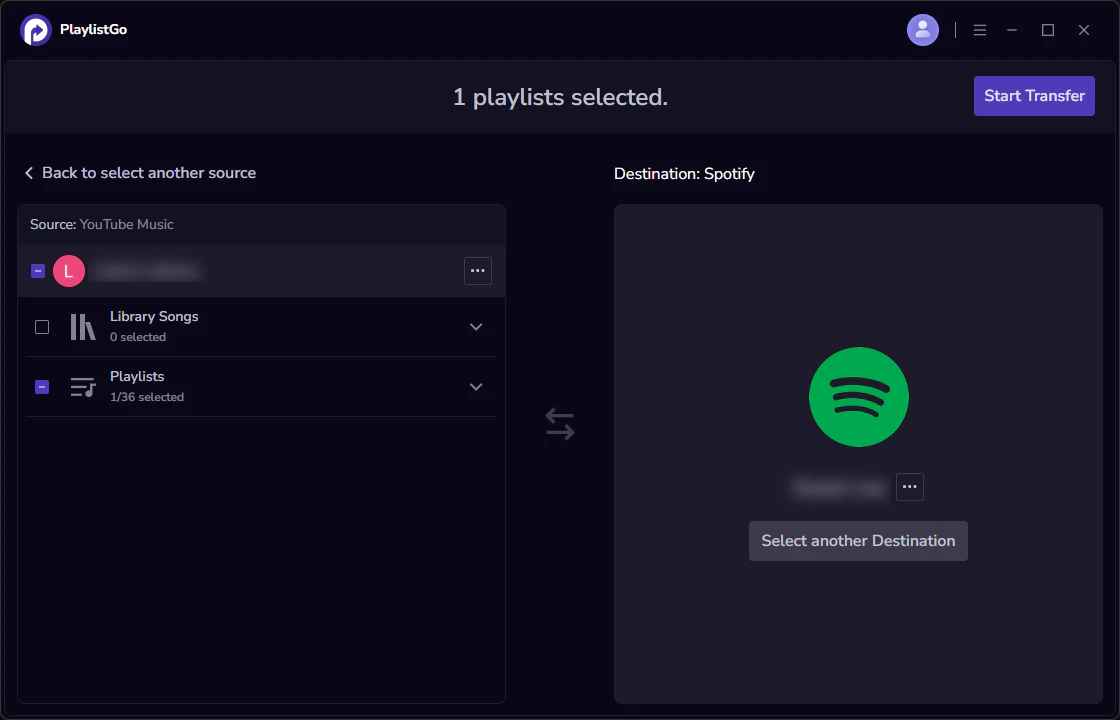Go back to select another source
Viewport: 1120px width, 720px height.
(x=141, y=173)
